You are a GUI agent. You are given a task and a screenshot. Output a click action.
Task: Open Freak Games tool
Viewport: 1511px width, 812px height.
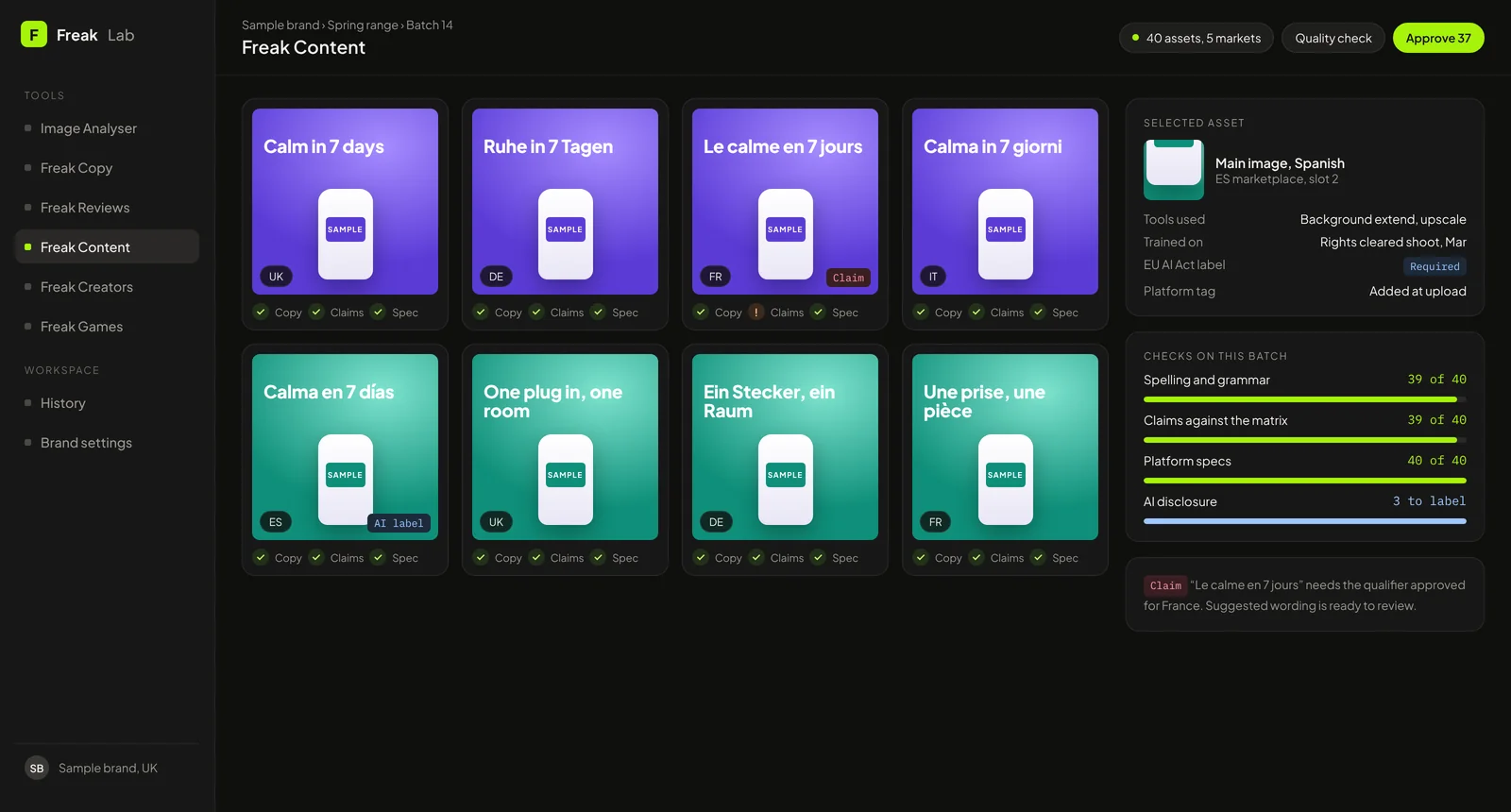pyautogui.click(x=107, y=327)
